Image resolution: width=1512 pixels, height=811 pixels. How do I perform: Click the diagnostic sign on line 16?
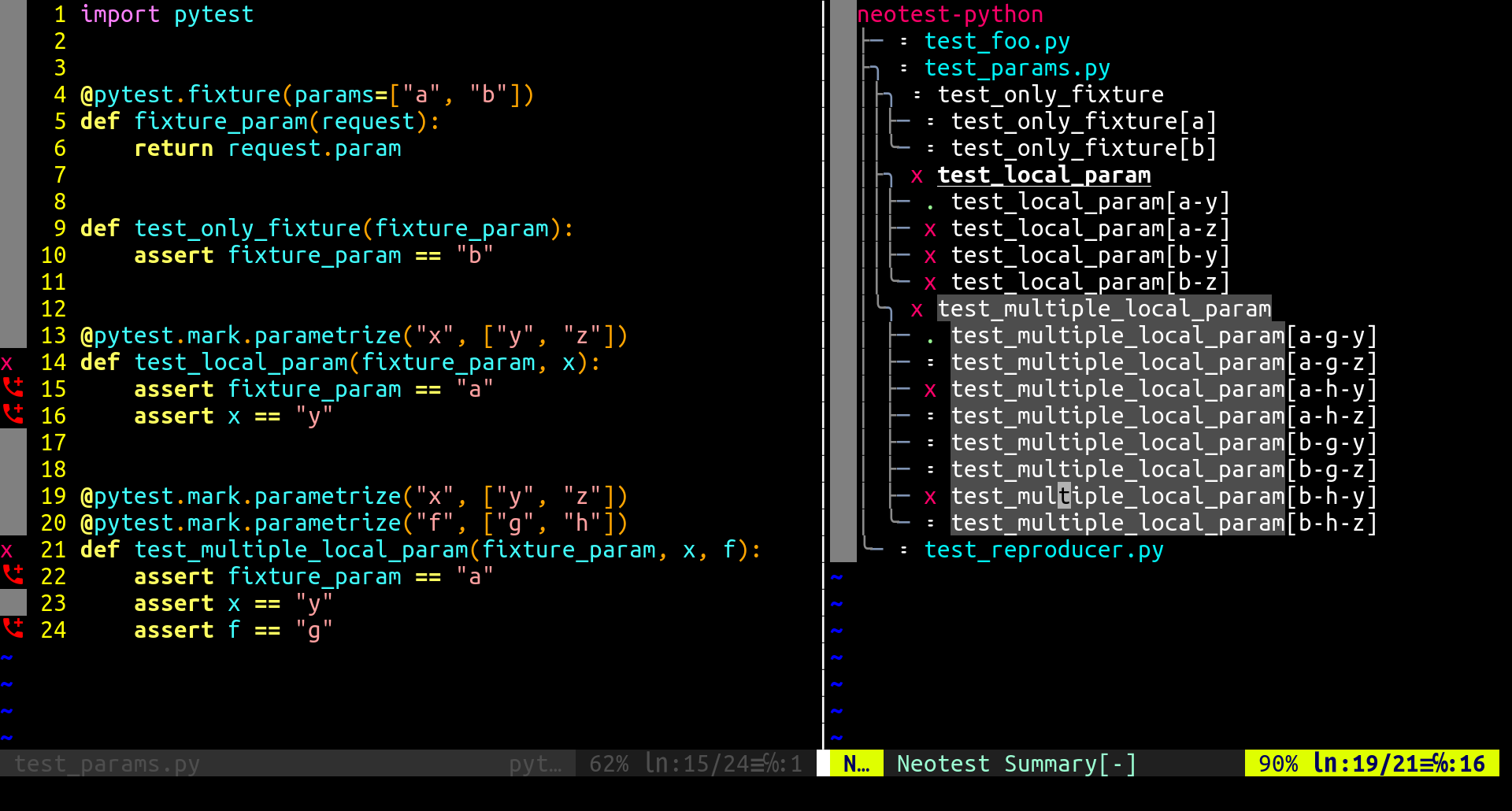point(13,414)
